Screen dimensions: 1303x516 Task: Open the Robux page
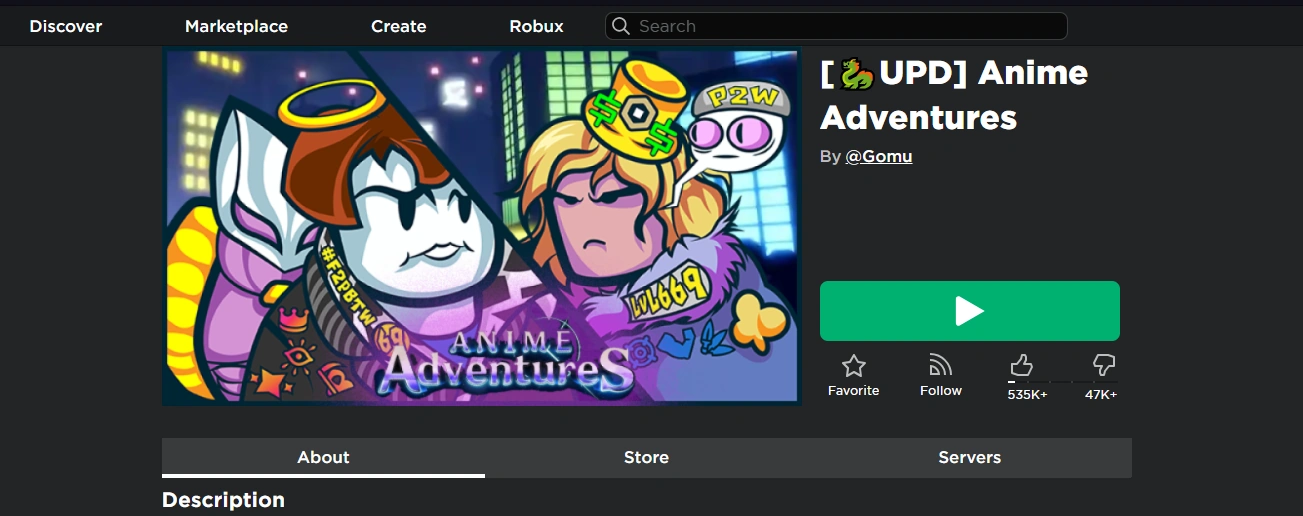pos(536,26)
